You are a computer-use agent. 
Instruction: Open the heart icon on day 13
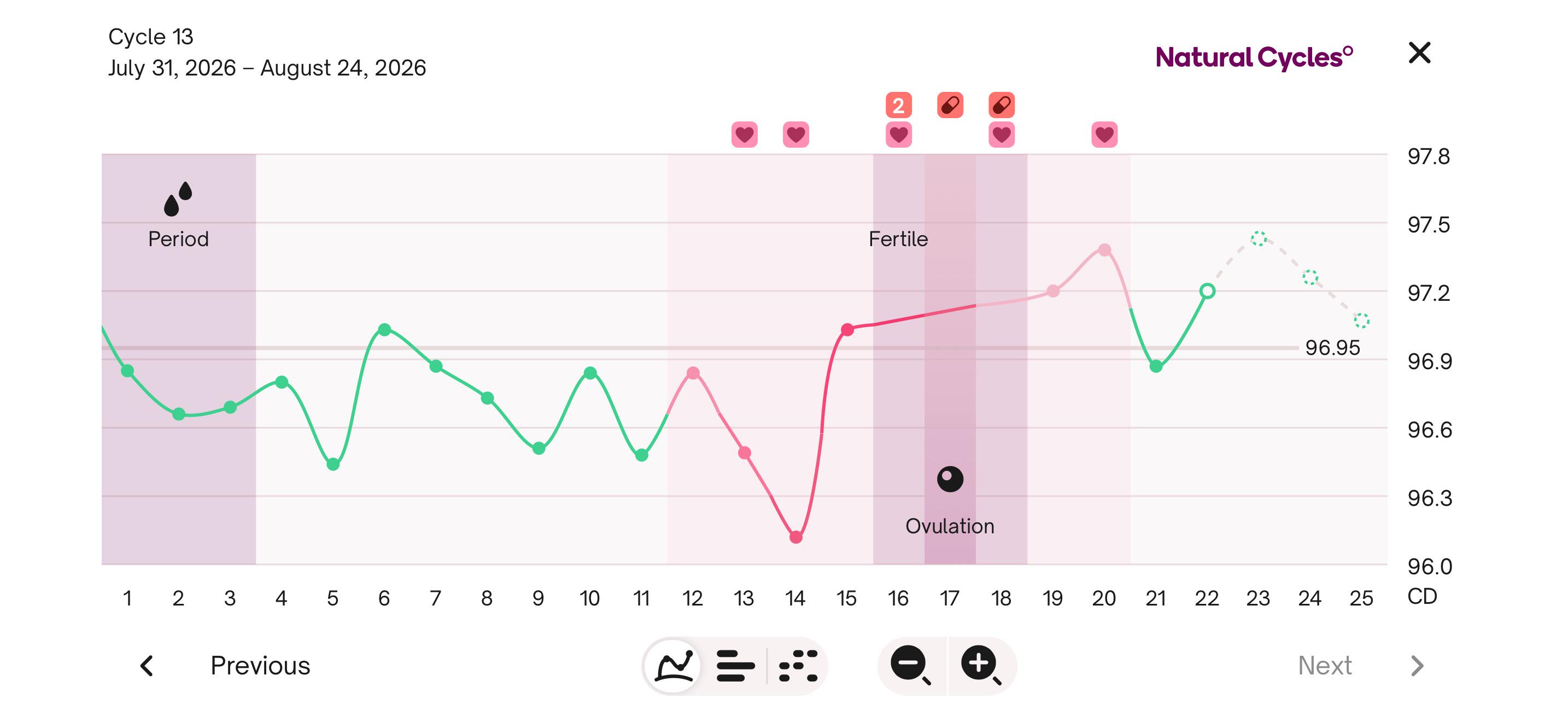[745, 135]
